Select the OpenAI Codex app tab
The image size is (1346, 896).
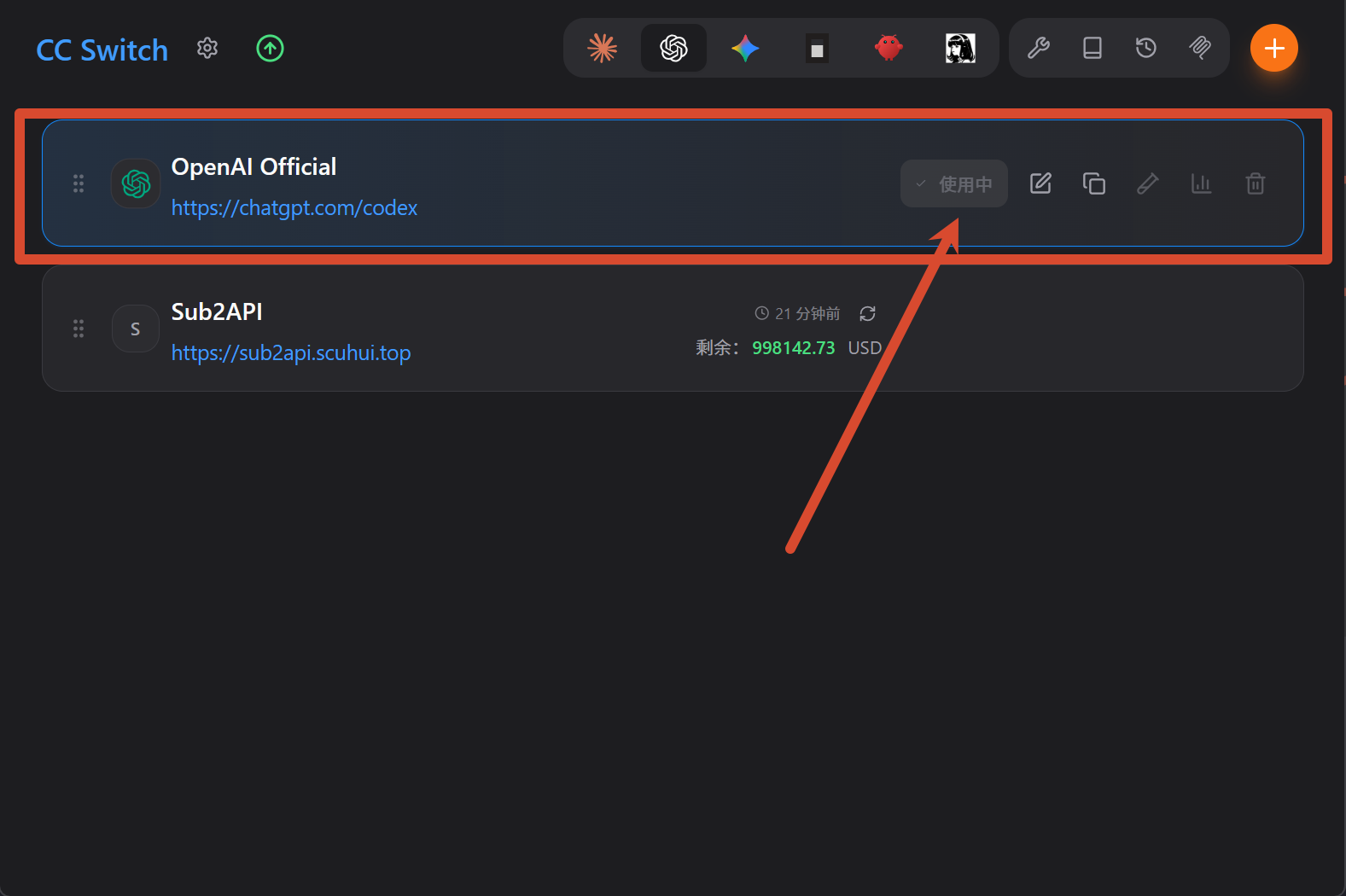(673, 48)
